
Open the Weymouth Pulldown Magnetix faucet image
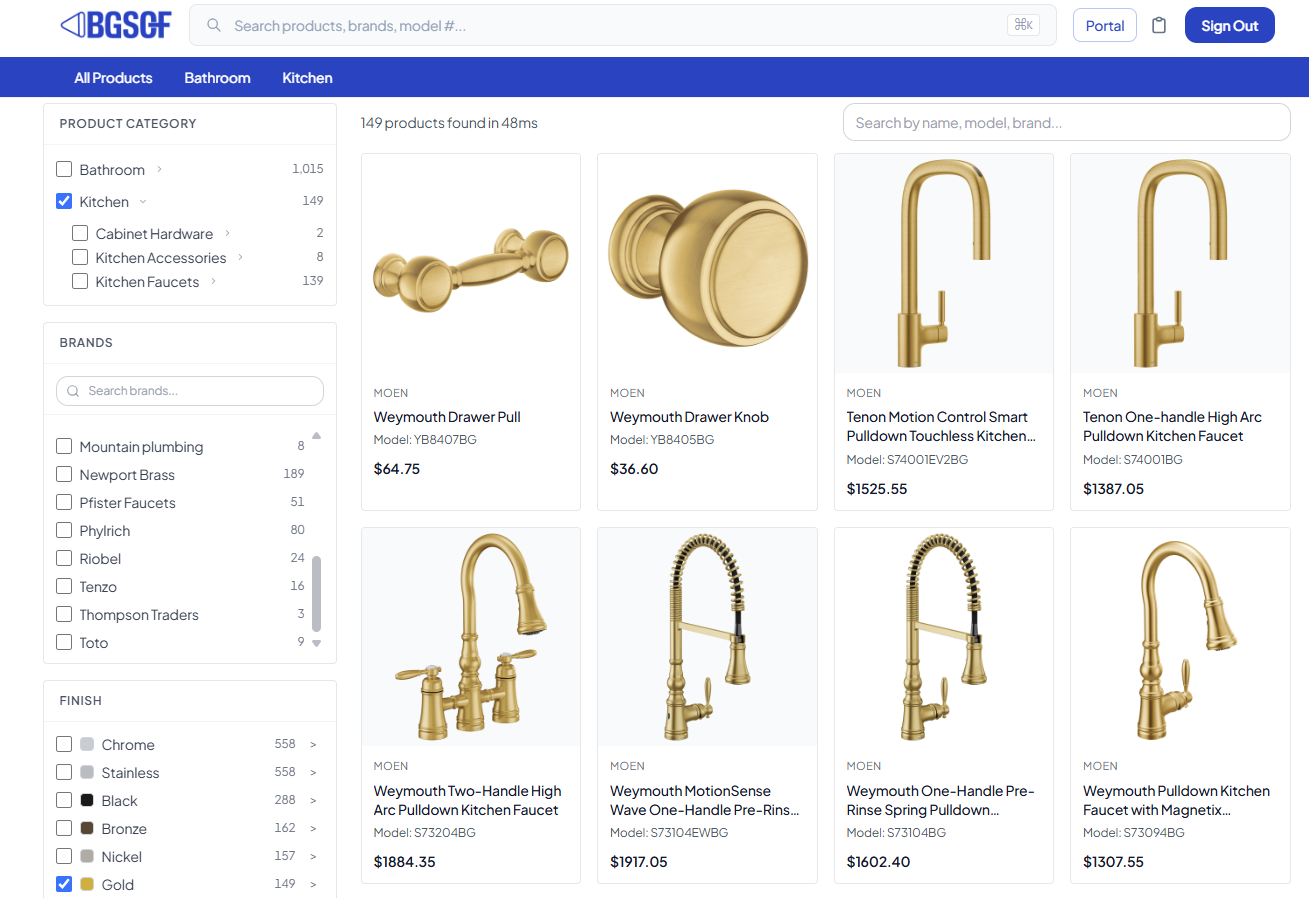coord(1180,637)
